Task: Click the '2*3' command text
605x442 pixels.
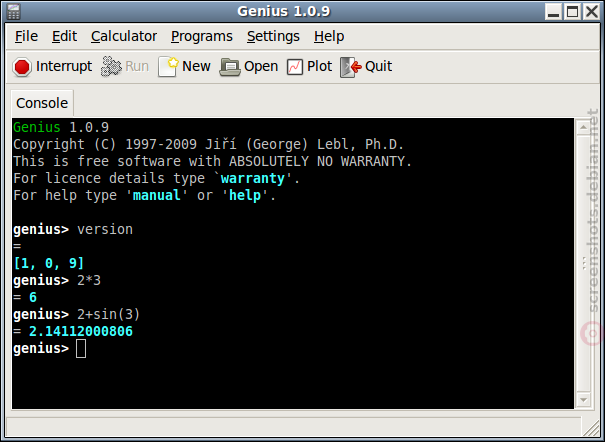Action: 89,280
